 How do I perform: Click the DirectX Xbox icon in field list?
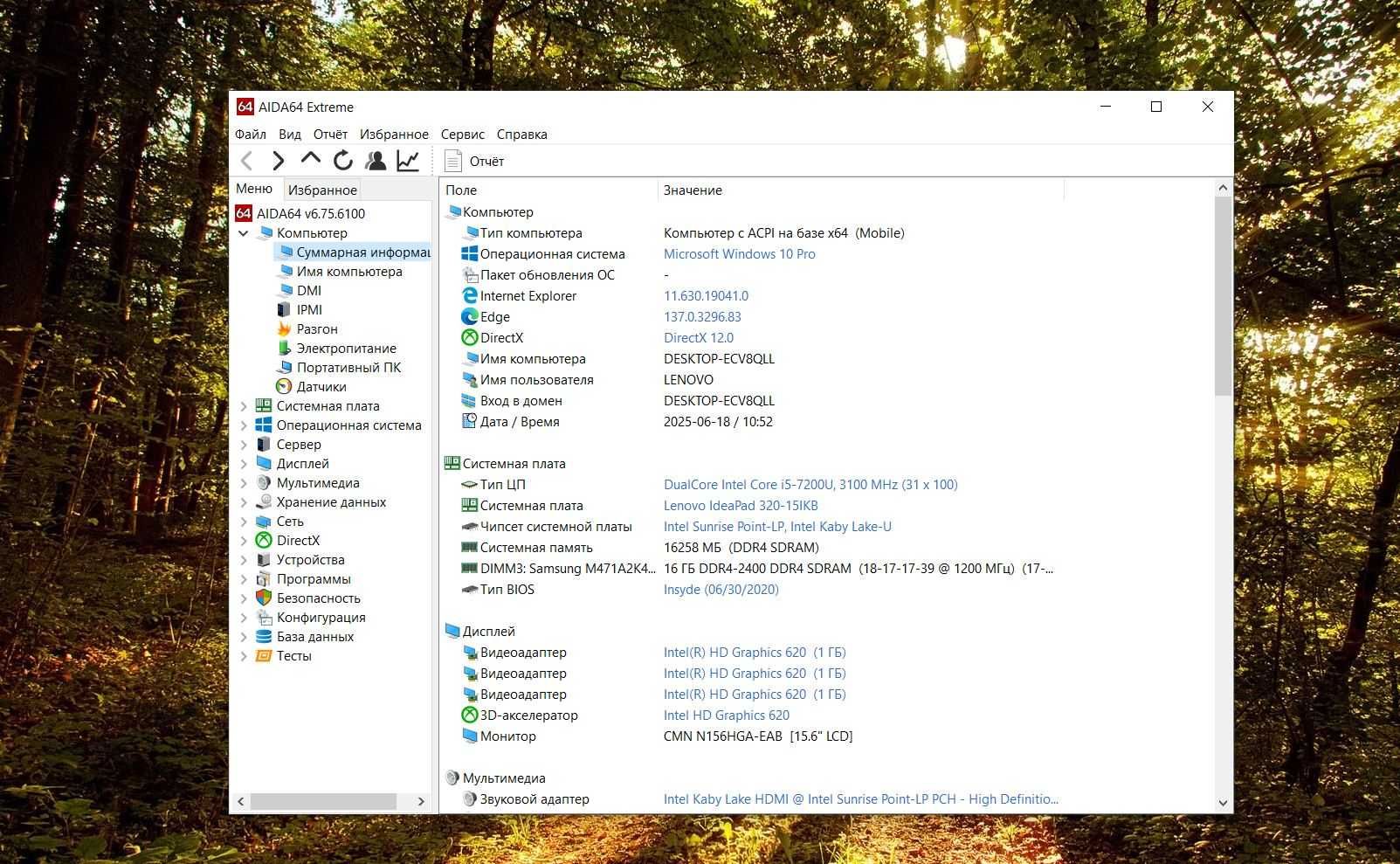(x=469, y=337)
